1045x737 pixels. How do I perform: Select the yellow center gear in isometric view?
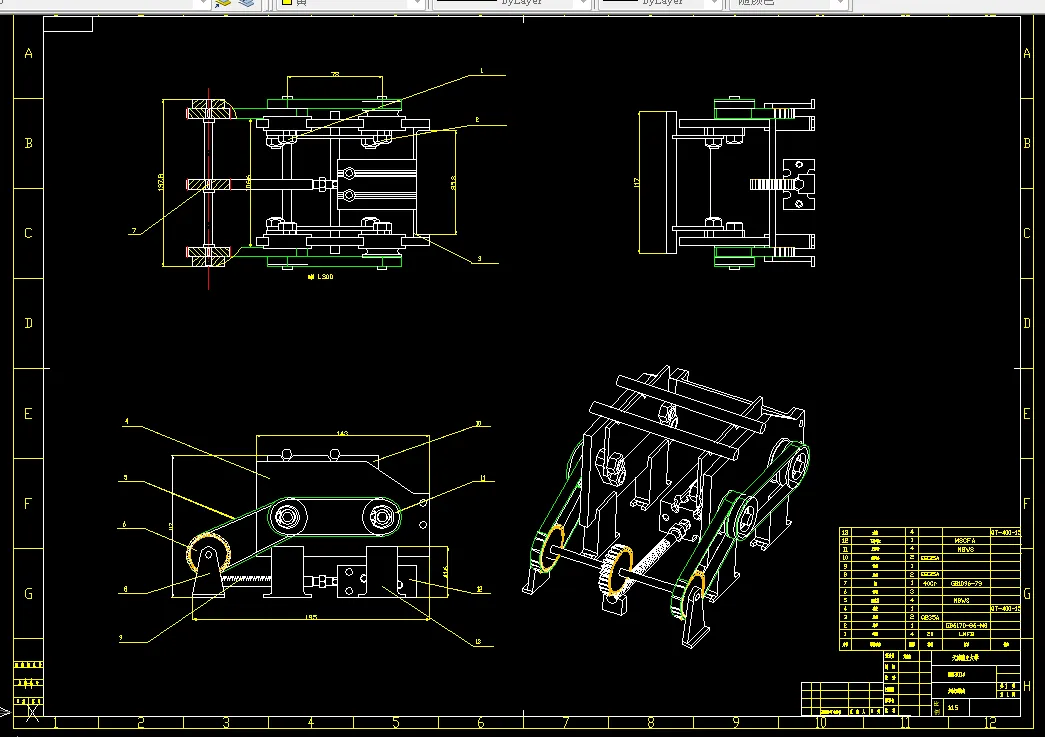[x=616, y=570]
